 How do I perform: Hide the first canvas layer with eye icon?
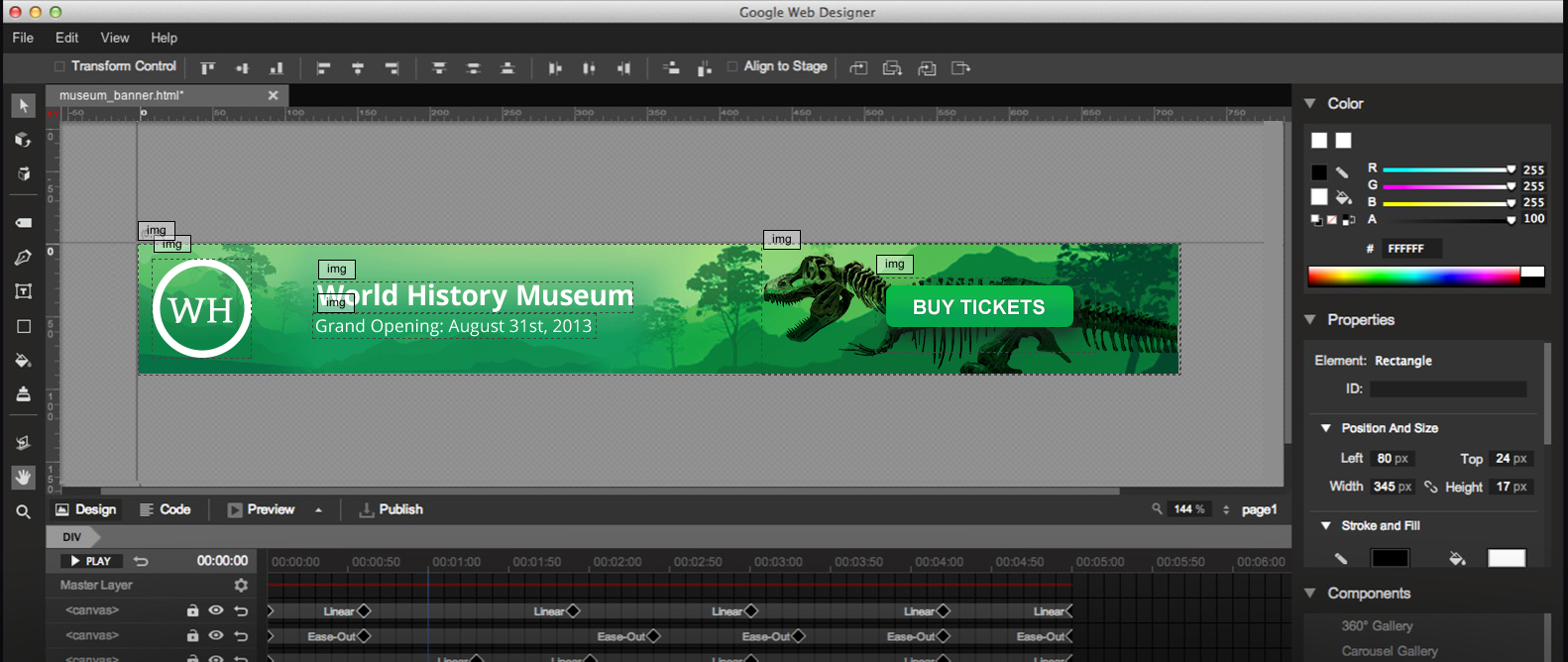pyautogui.click(x=216, y=610)
